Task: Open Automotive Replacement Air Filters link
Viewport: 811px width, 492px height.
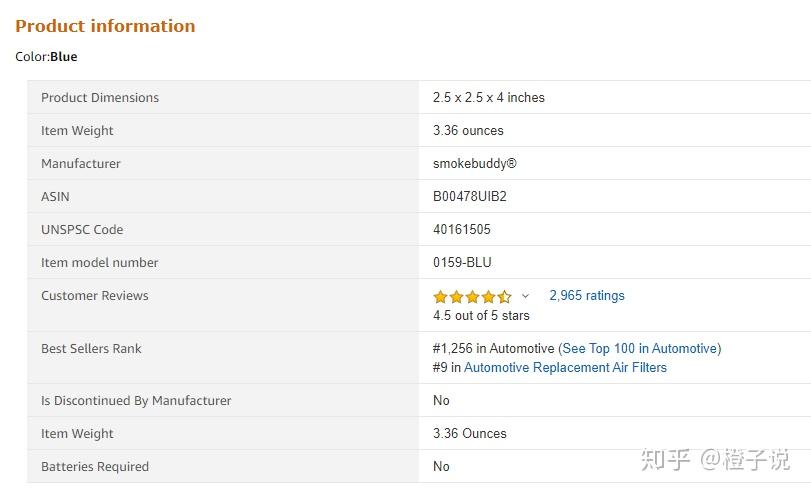Action: (x=565, y=367)
